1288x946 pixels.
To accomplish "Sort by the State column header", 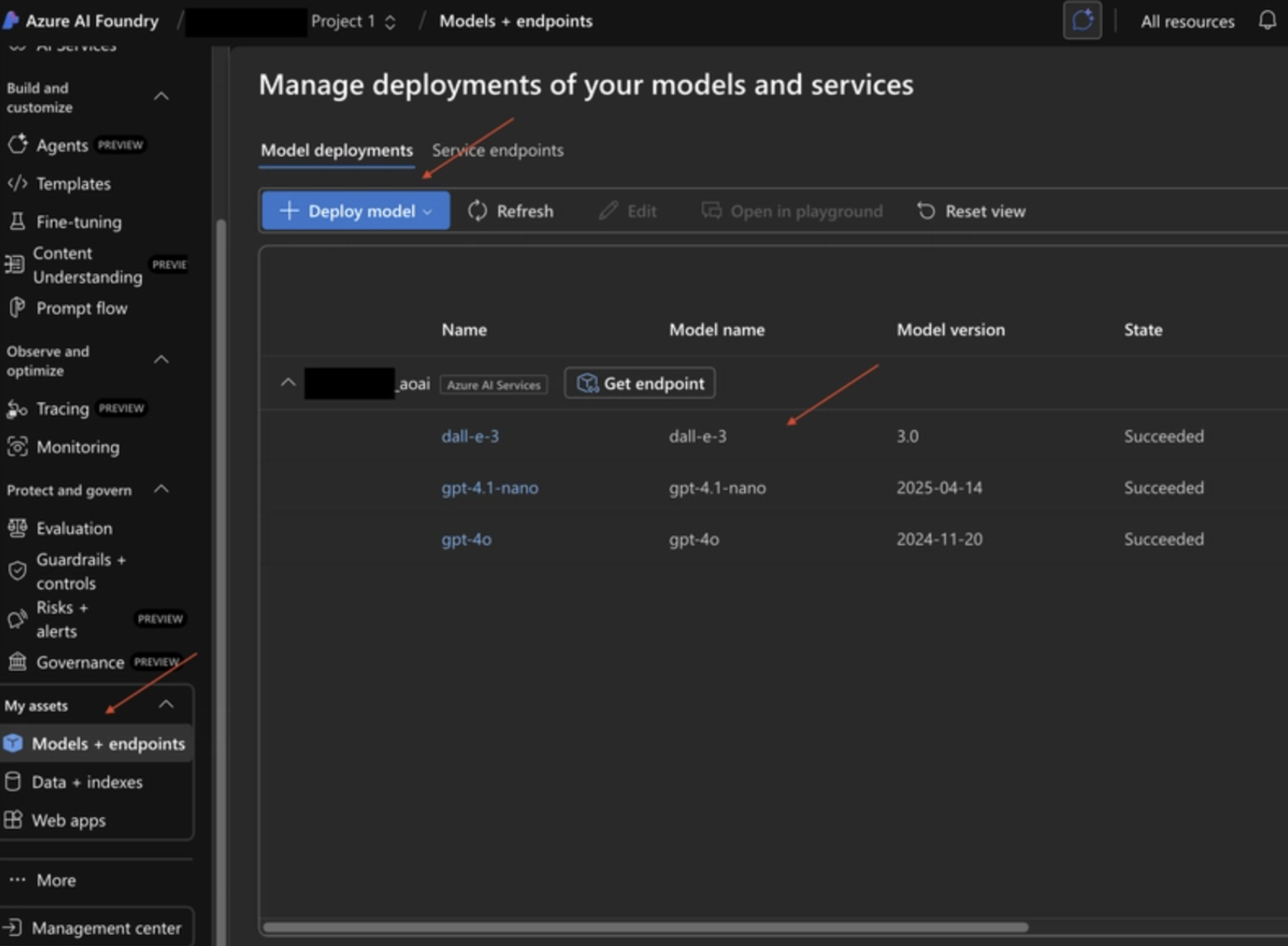I will (x=1143, y=330).
